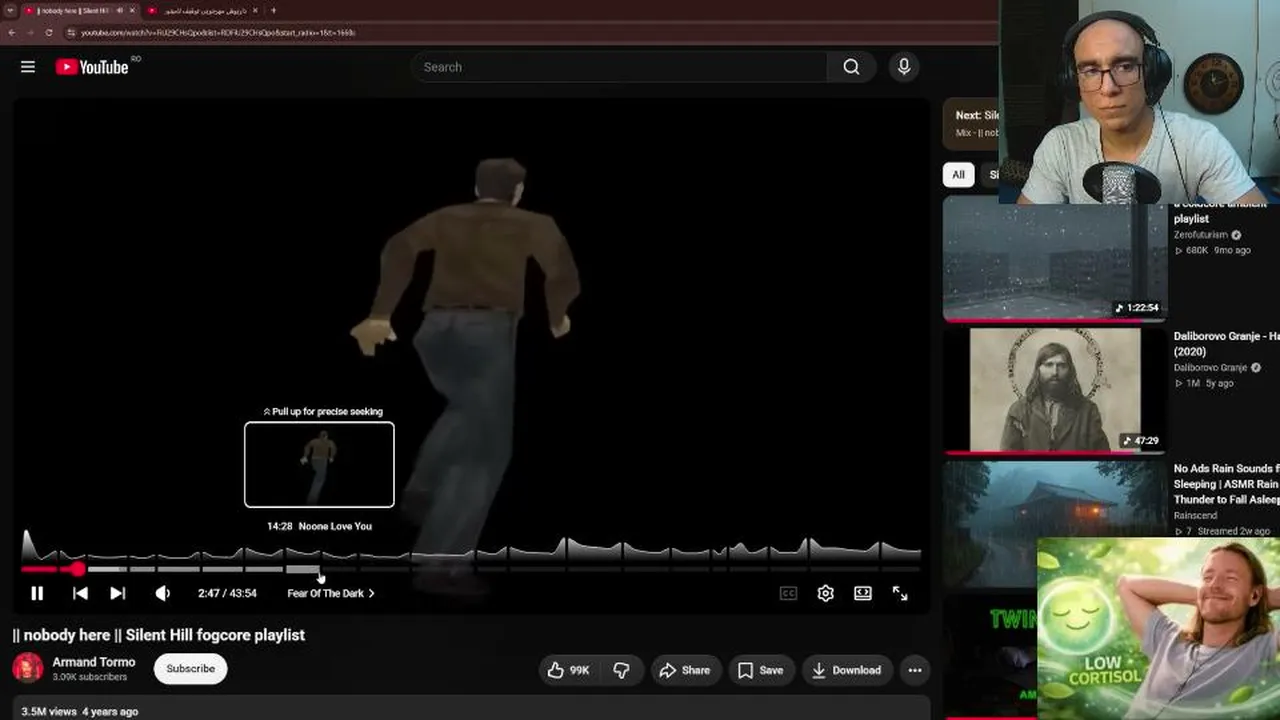Viewport: 1280px width, 720px height.
Task: Save the video to a playlist
Action: (761, 670)
